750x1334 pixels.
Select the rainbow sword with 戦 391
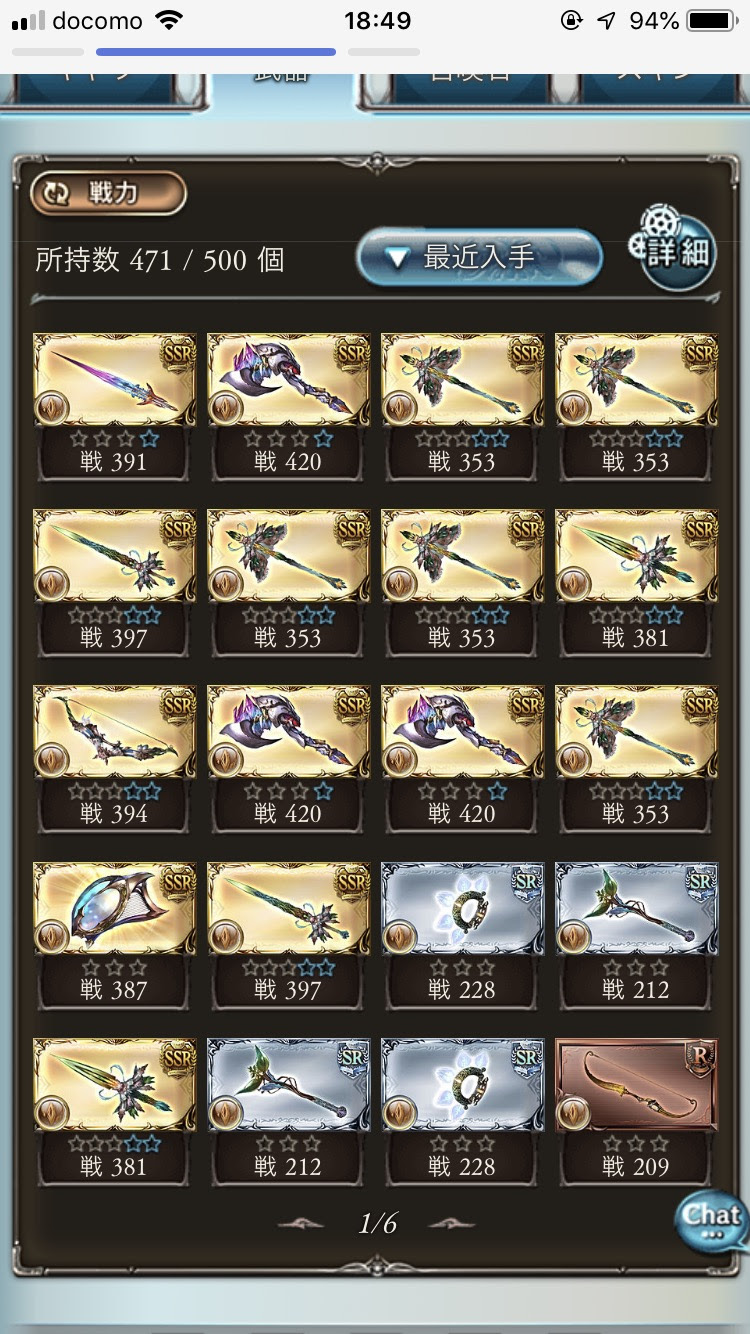coord(114,407)
